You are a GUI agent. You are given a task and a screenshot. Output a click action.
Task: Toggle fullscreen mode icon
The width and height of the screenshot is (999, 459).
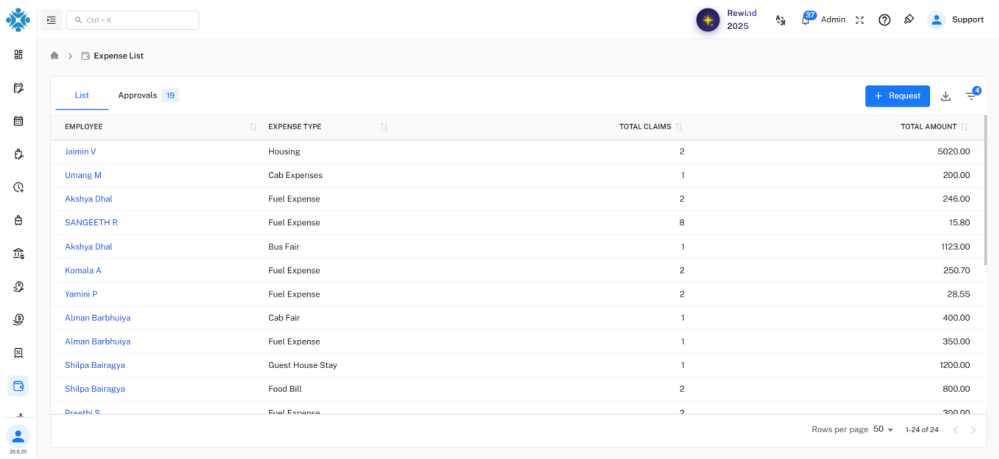point(859,20)
